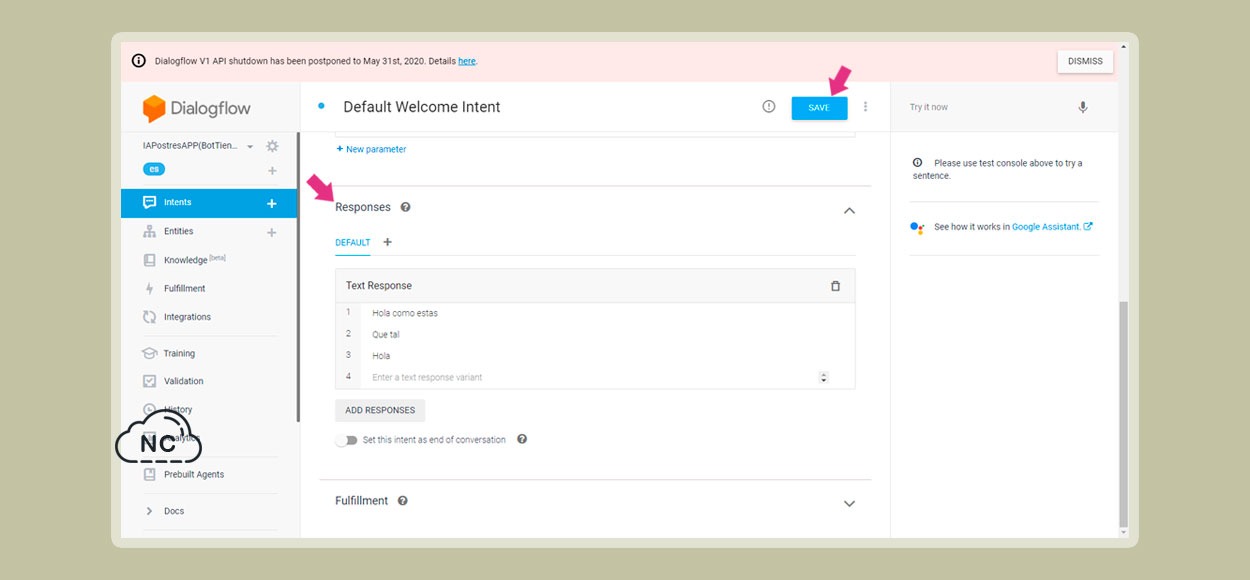Click the ADD RESPONSES button
The height and width of the screenshot is (580, 1250).
(x=380, y=410)
